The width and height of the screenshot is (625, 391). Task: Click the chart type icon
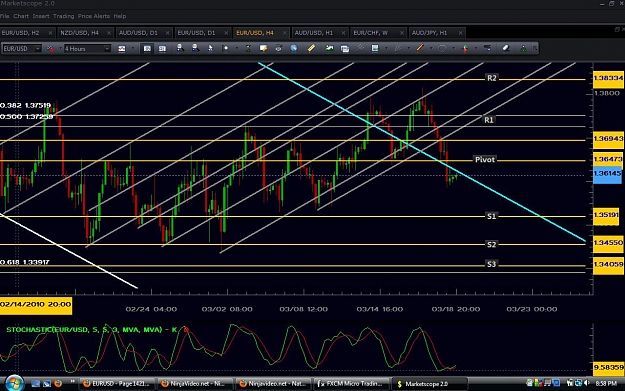coord(122,49)
